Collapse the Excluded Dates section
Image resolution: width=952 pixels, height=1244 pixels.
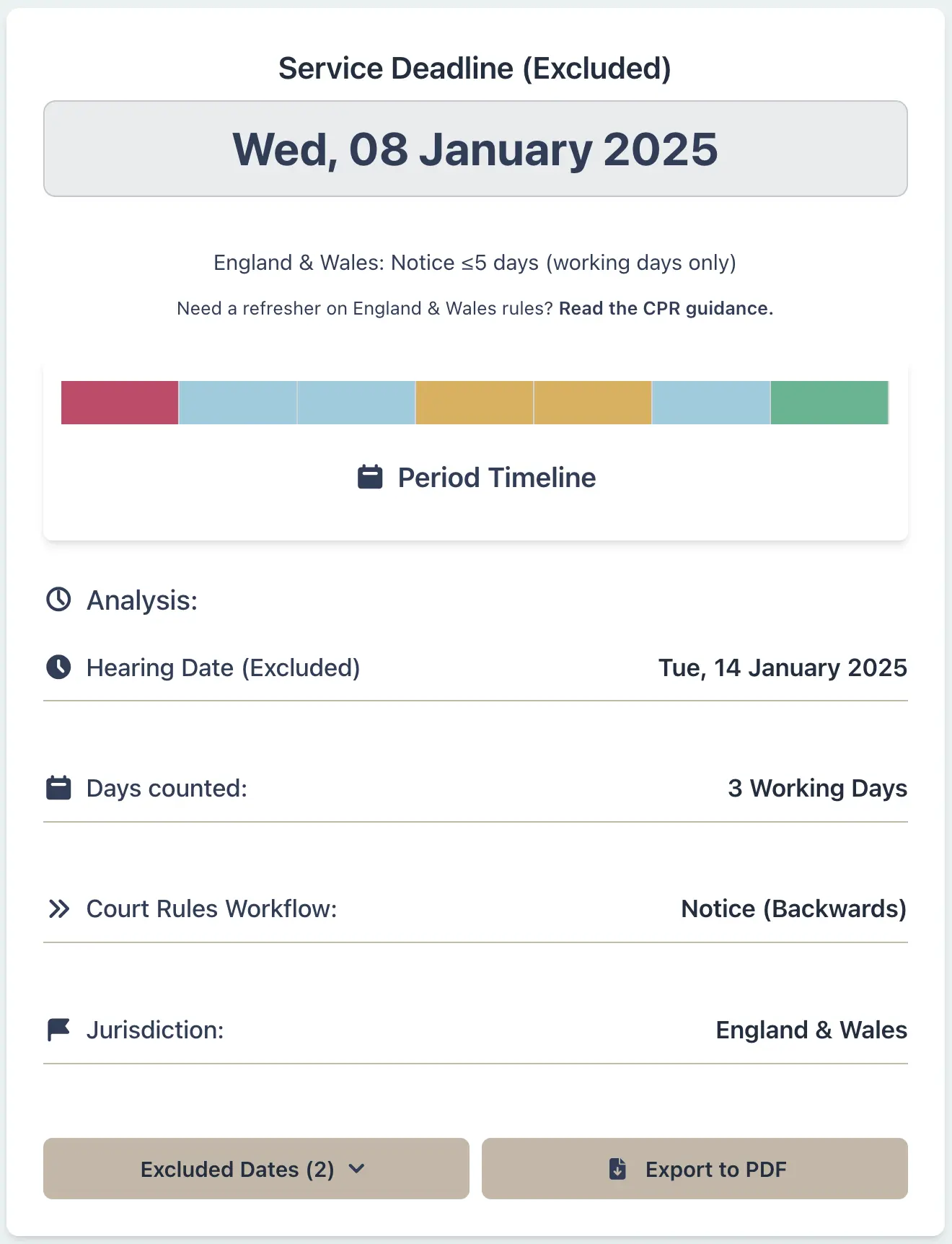click(256, 1169)
